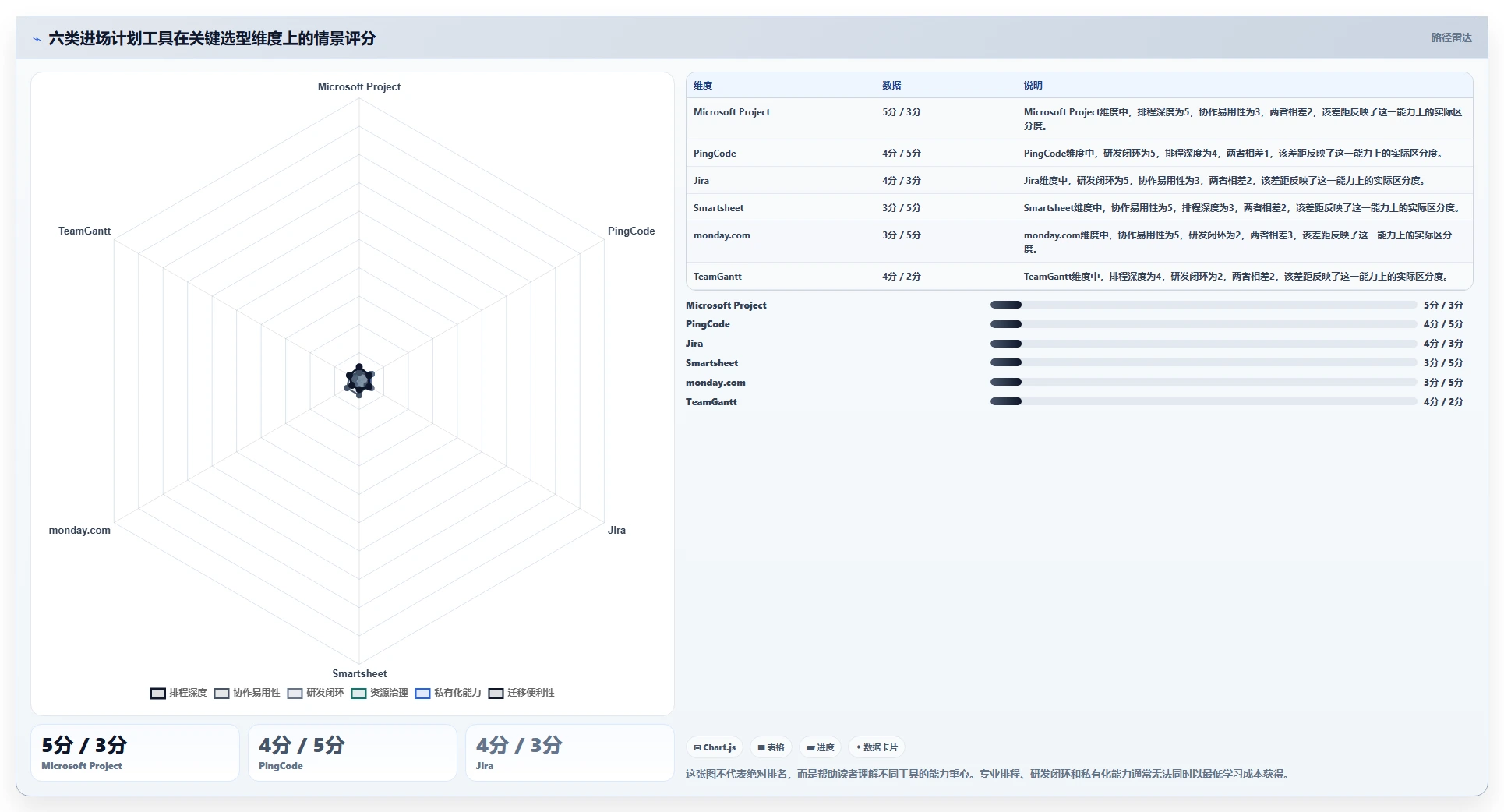The width and height of the screenshot is (1504, 812).
Task: Click the monday.com progress bar
Action: (x=1203, y=383)
